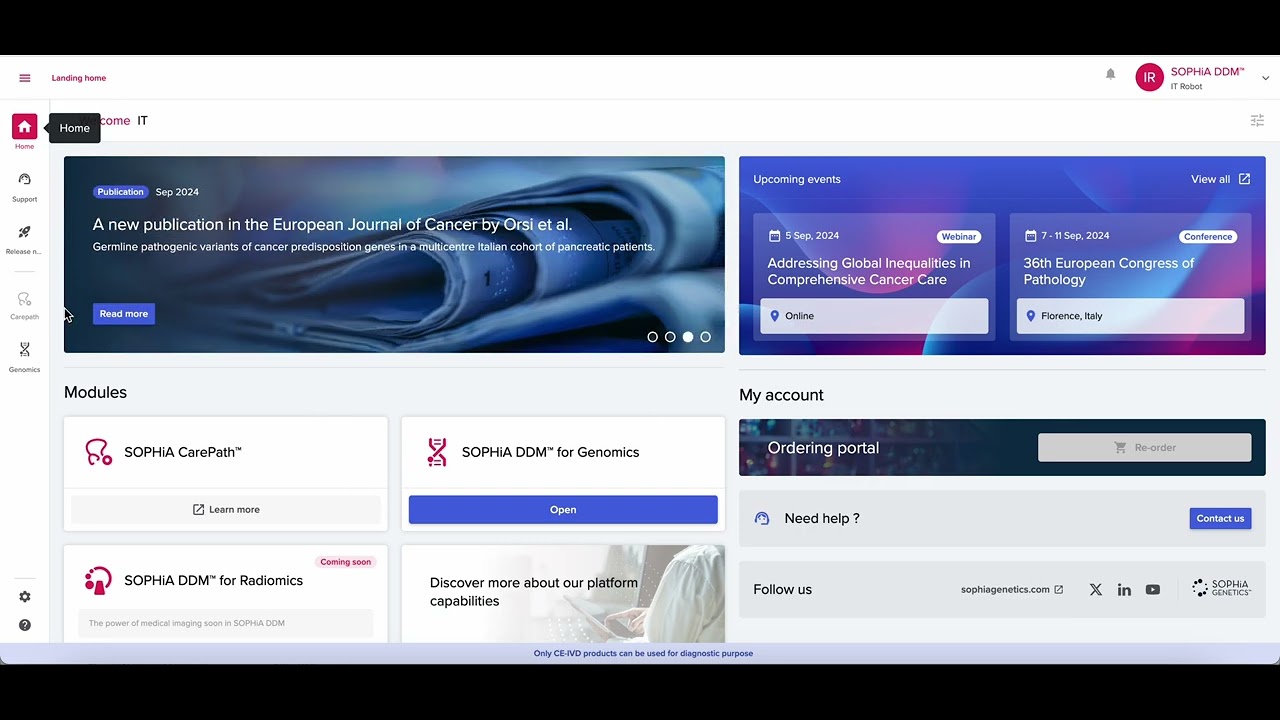This screenshot has width=1280, height=720.
Task: Click the Contact us button
Action: click(1220, 518)
